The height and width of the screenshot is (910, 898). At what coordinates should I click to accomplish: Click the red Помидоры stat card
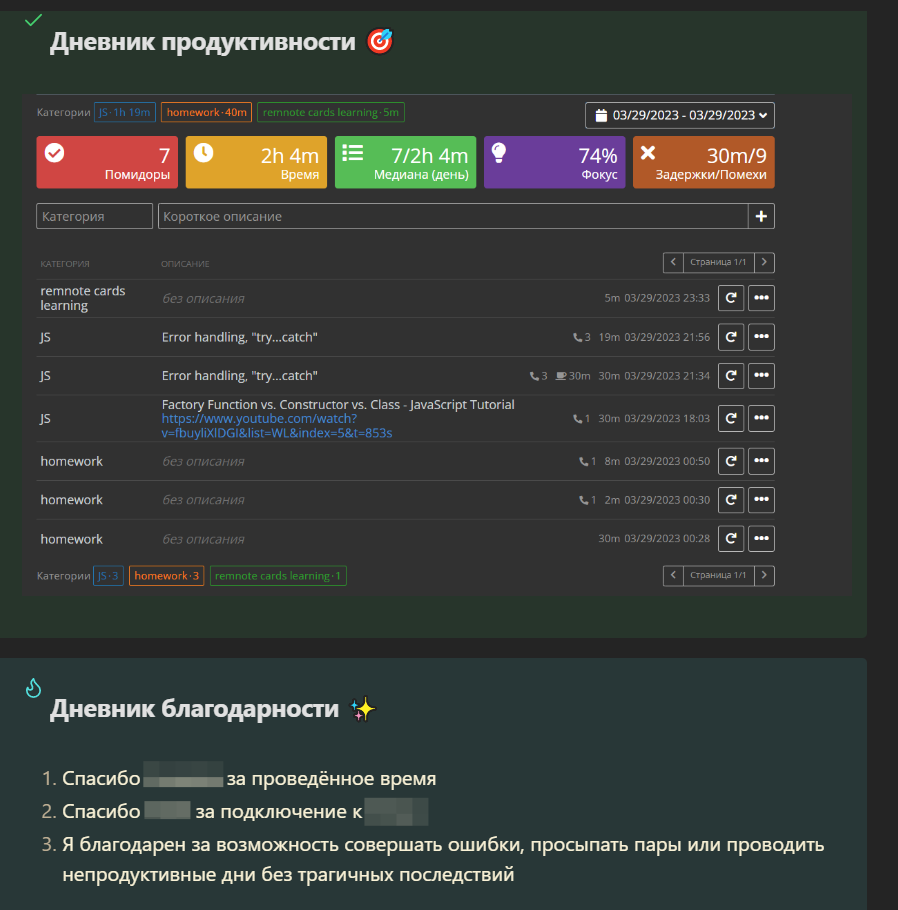[107, 162]
